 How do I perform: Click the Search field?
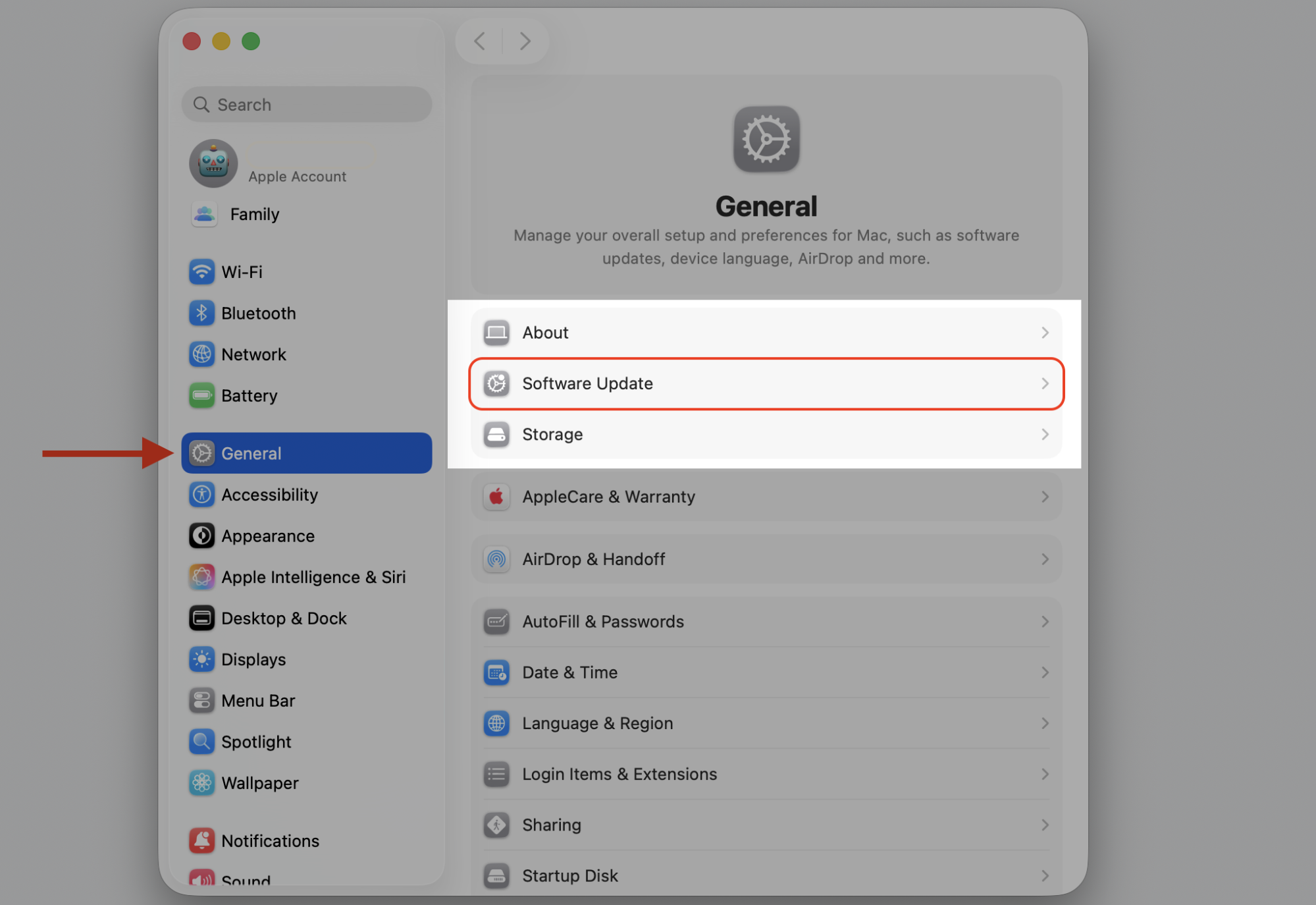[x=307, y=105]
